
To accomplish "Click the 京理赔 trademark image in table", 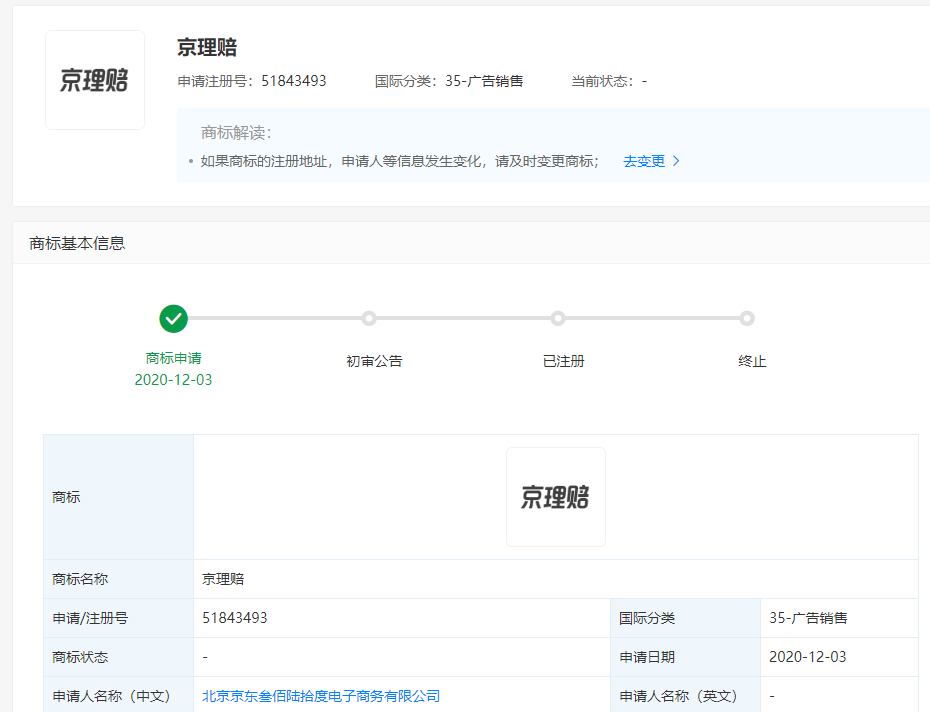I will click(x=555, y=497).
